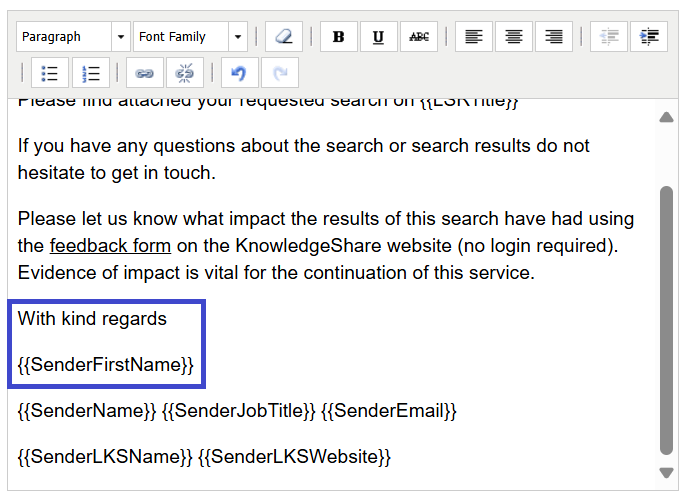Open the Font Family dropdown
This screenshot has width=682, height=499.
click(x=191, y=37)
